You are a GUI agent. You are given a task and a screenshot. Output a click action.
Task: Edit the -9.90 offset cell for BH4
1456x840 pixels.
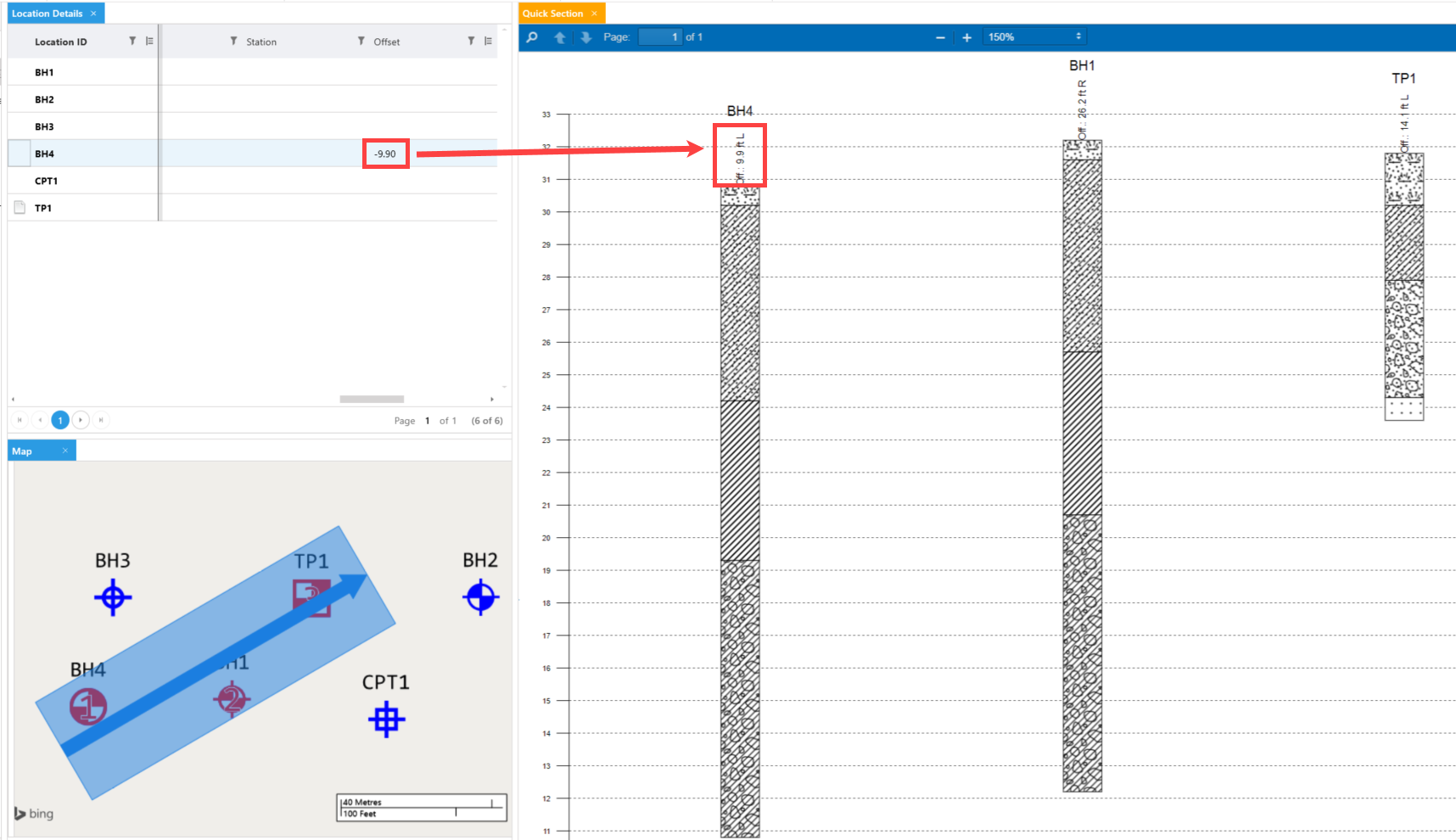click(385, 154)
